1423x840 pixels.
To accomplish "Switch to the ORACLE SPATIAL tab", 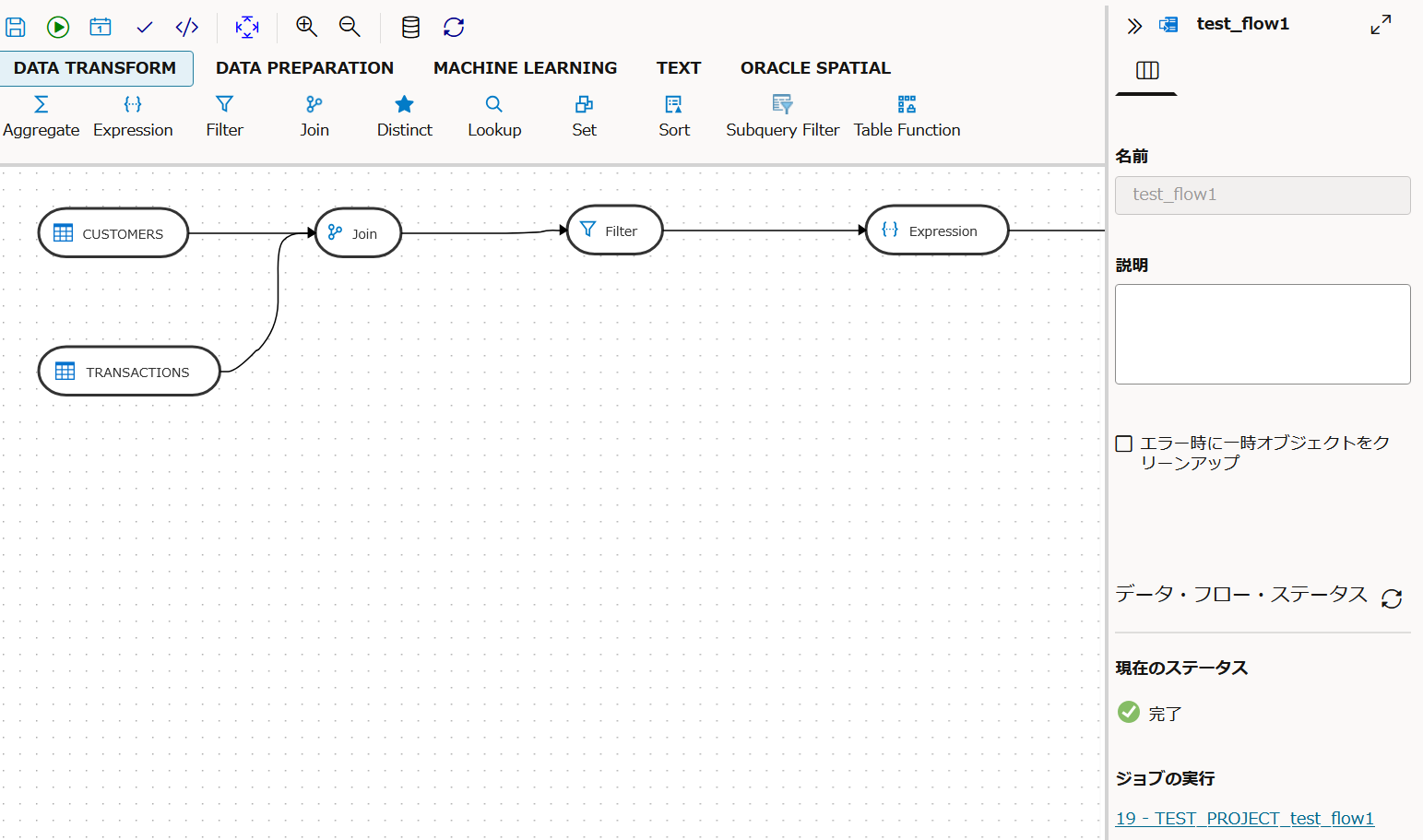I will (815, 68).
